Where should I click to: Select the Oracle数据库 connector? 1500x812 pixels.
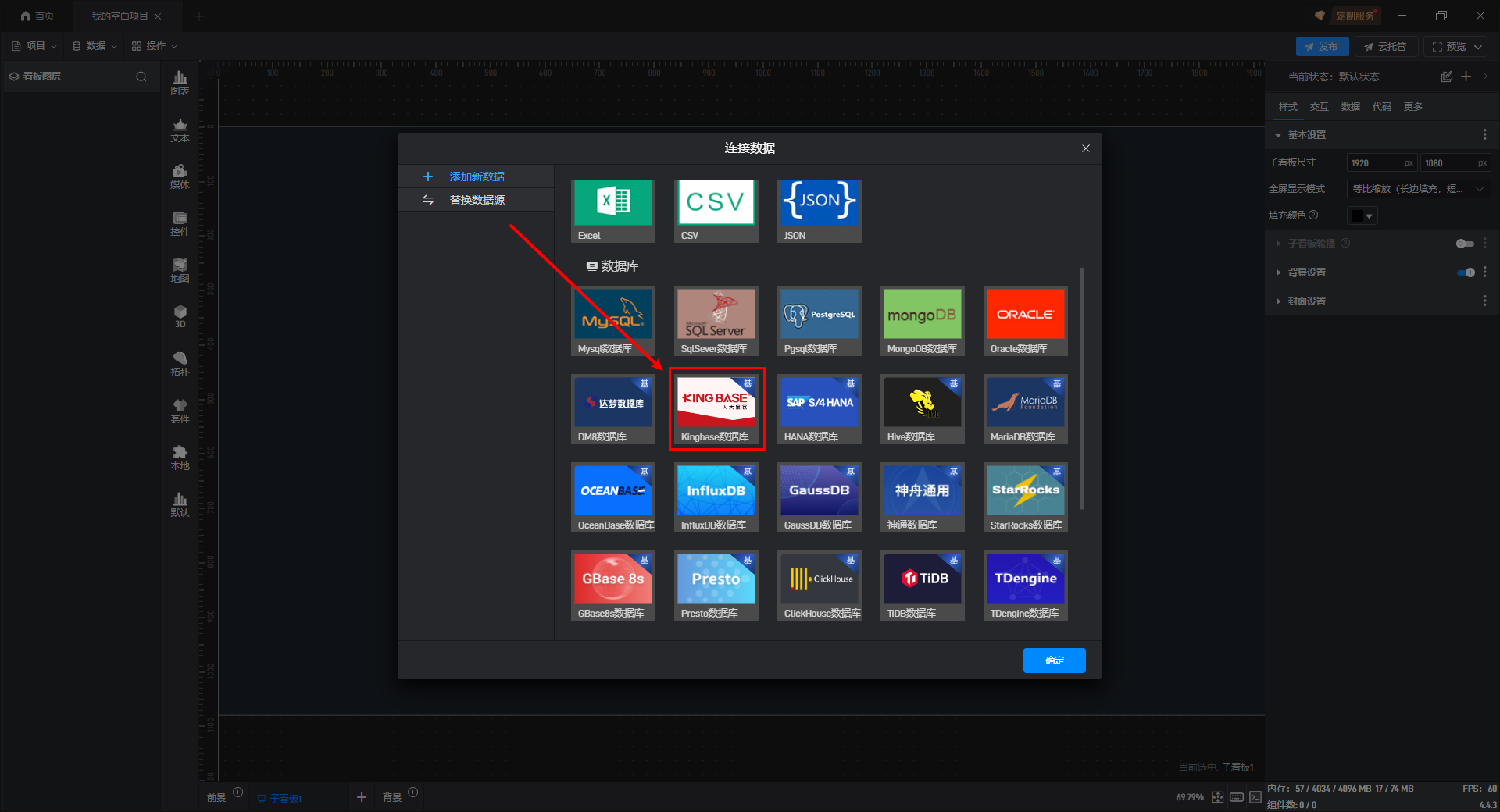(x=1026, y=321)
